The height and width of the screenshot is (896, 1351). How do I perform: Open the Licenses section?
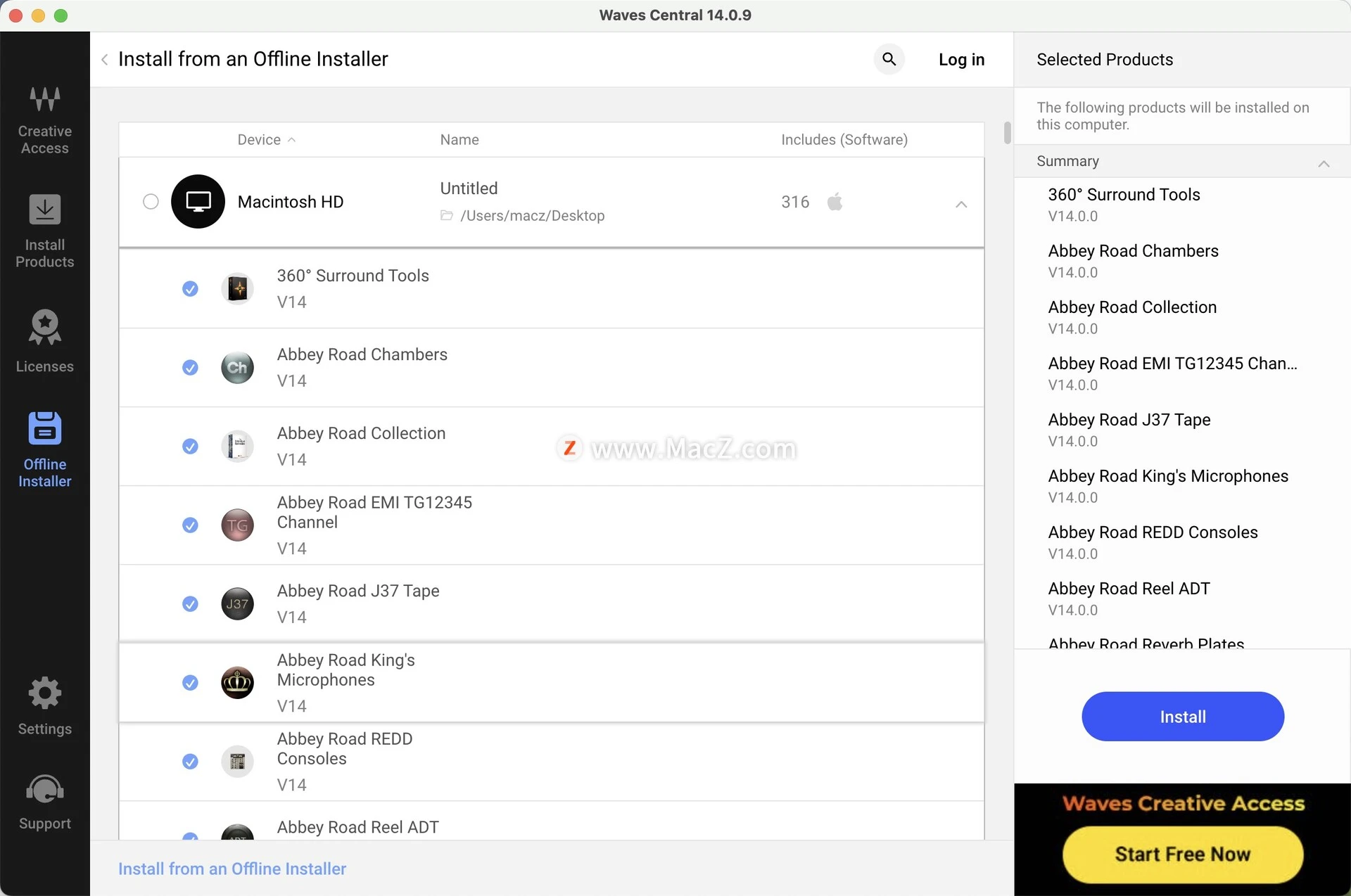[x=45, y=342]
